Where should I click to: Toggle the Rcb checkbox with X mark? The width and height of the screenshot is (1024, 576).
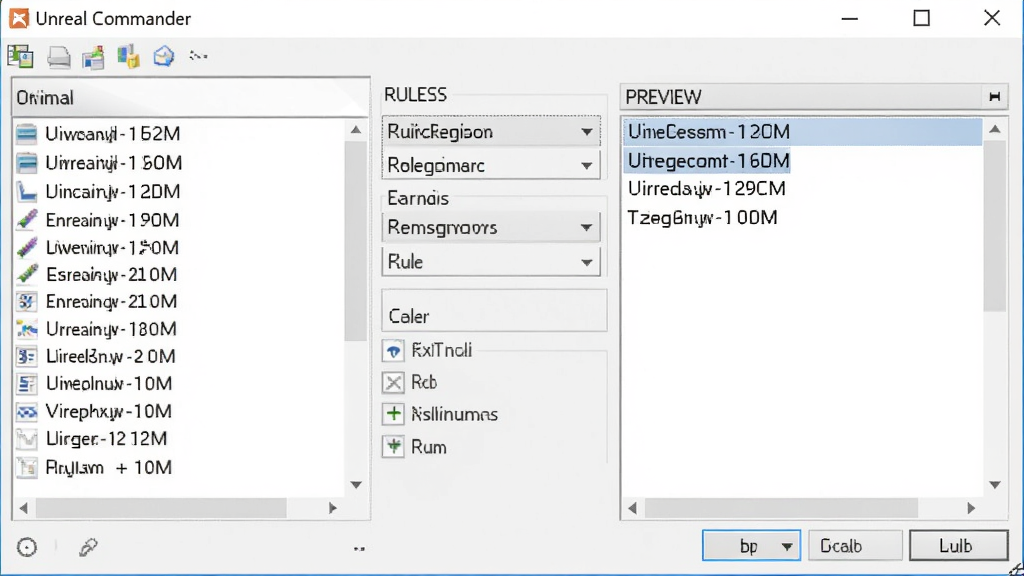(x=393, y=383)
